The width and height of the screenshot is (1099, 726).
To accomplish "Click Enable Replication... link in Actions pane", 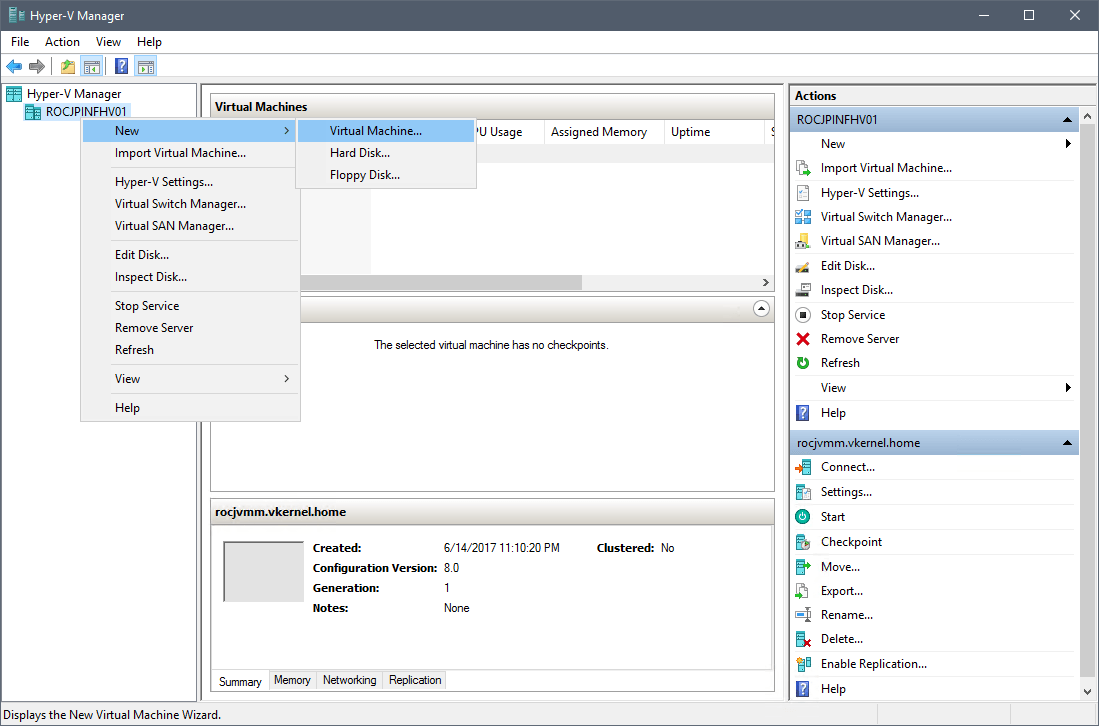I will tap(873, 664).
